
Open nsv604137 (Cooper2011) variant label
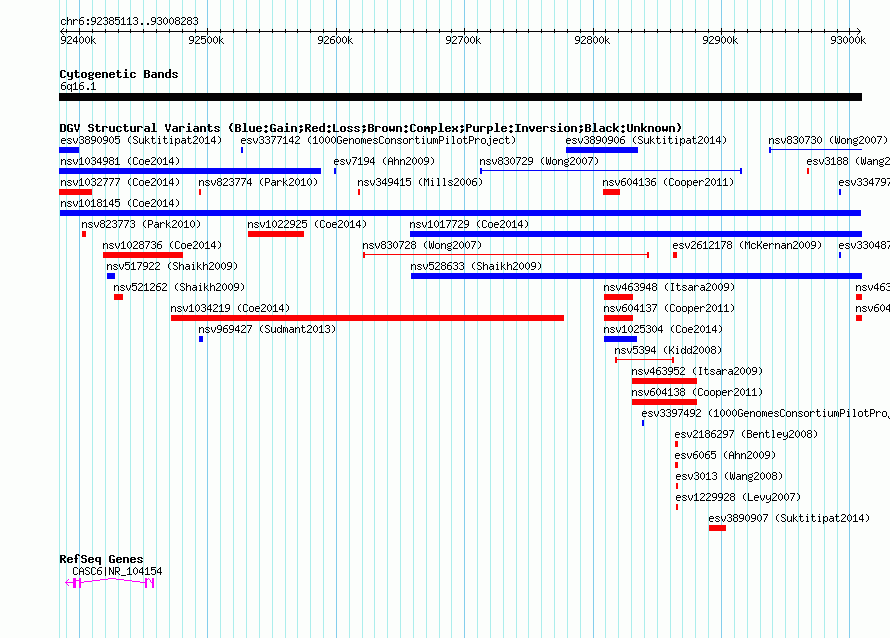pyautogui.click(x=669, y=308)
